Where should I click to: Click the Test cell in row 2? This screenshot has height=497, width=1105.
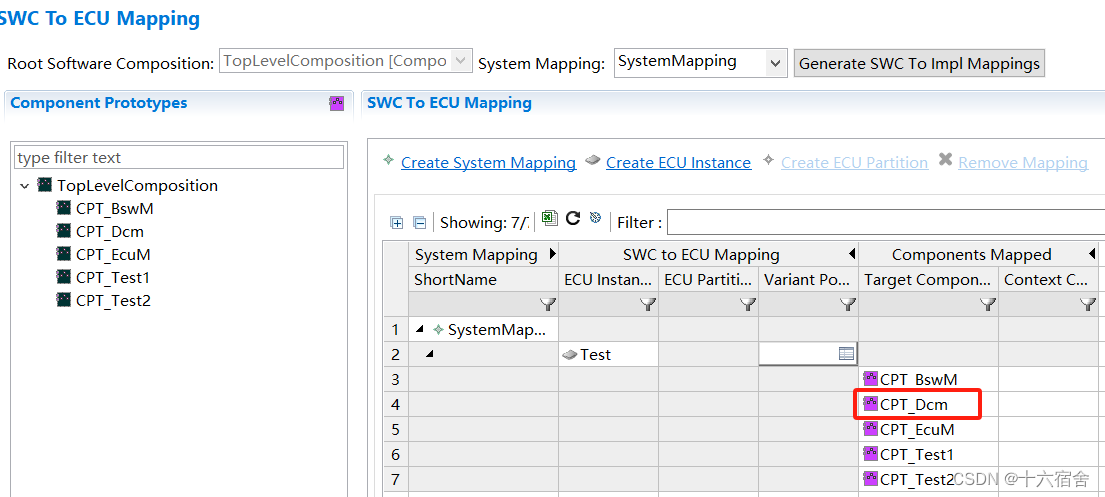point(609,355)
